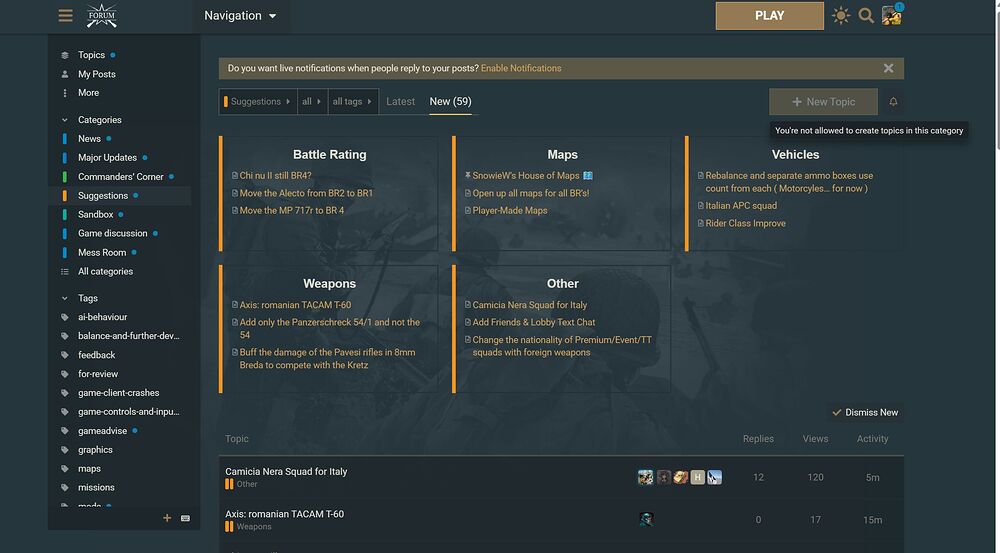
Task: Open the Suggestions category filter dropdown
Action: pos(257,102)
